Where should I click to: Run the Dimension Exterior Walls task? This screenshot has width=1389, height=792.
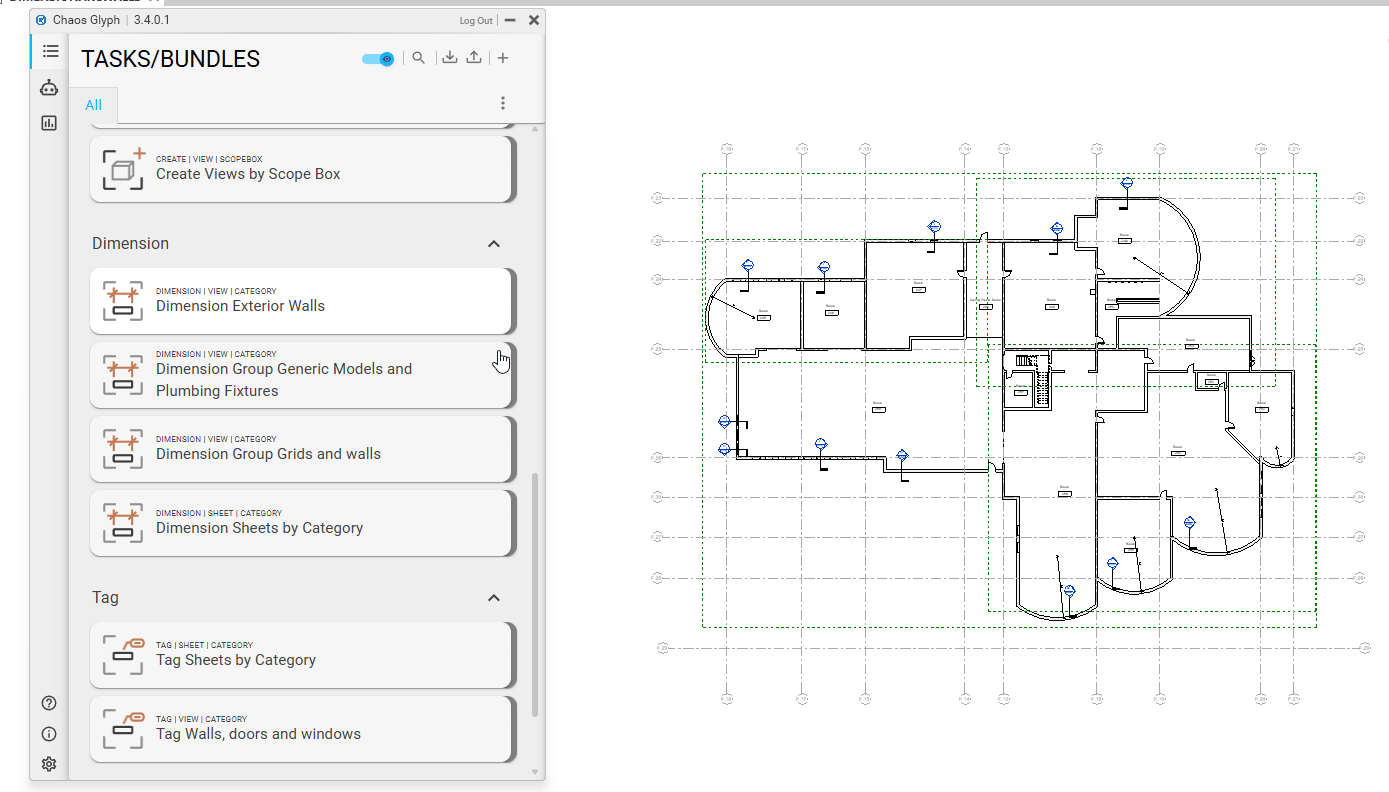coord(300,300)
